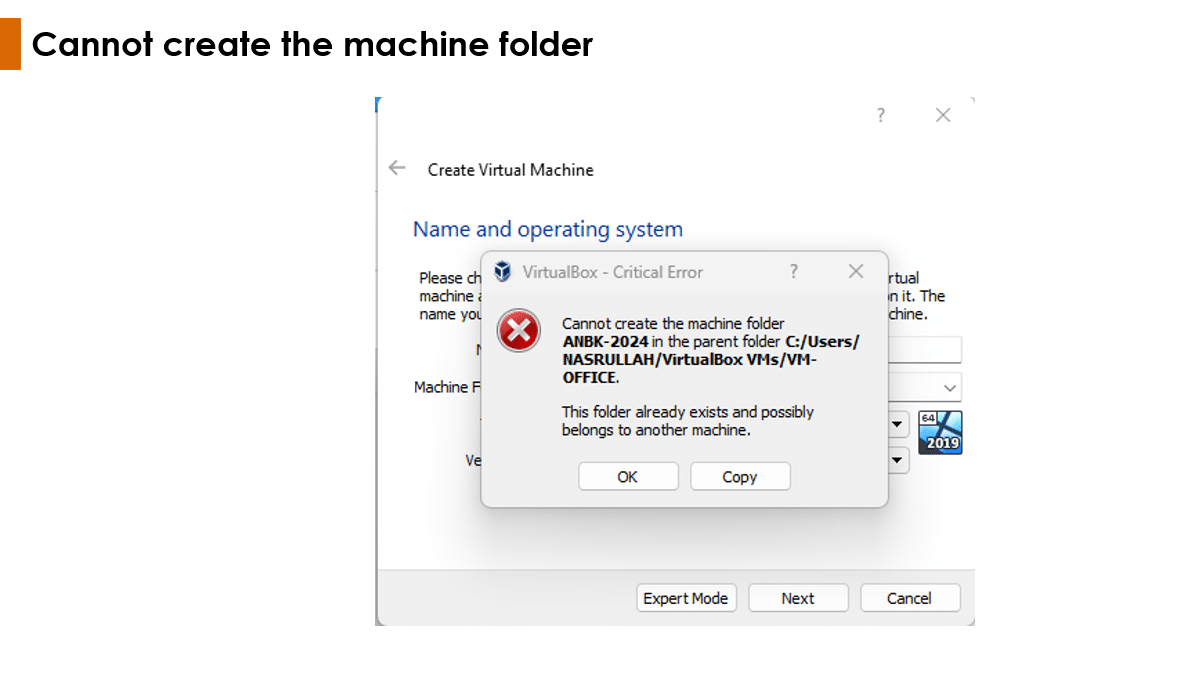Close the VirtualBox Critical Error dialog
This screenshot has width=1183, height=676.
[x=856, y=272]
